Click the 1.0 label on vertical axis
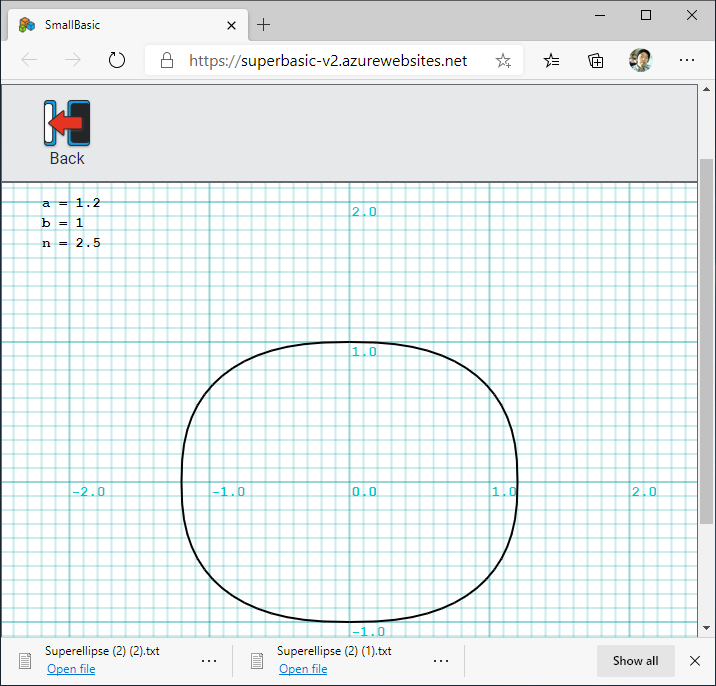This screenshot has height=686, width=716. [x=364, y=352]
